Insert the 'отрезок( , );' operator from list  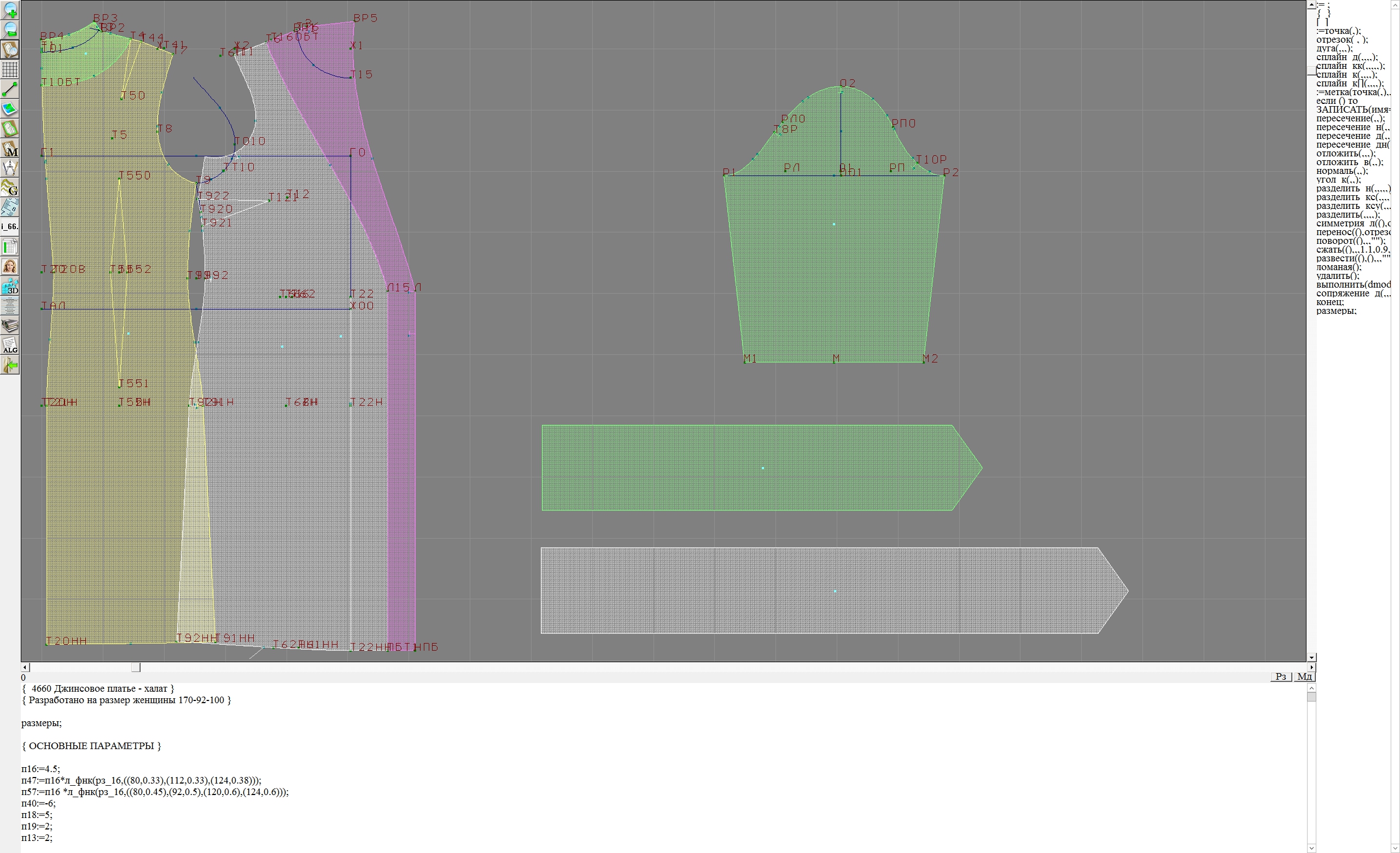click(1341, 40)
